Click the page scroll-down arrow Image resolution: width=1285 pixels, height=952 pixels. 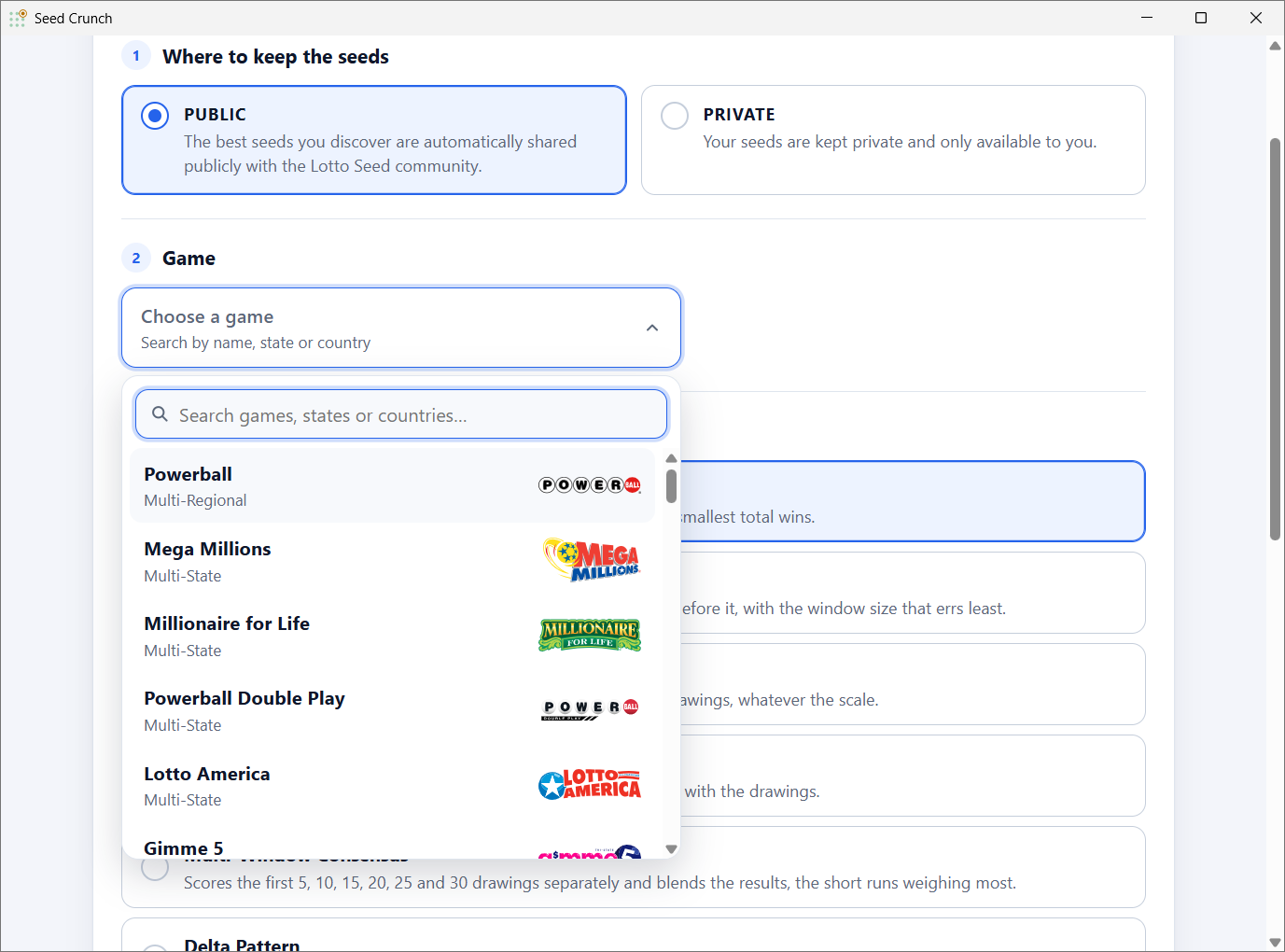click(x=1275, y=943)
